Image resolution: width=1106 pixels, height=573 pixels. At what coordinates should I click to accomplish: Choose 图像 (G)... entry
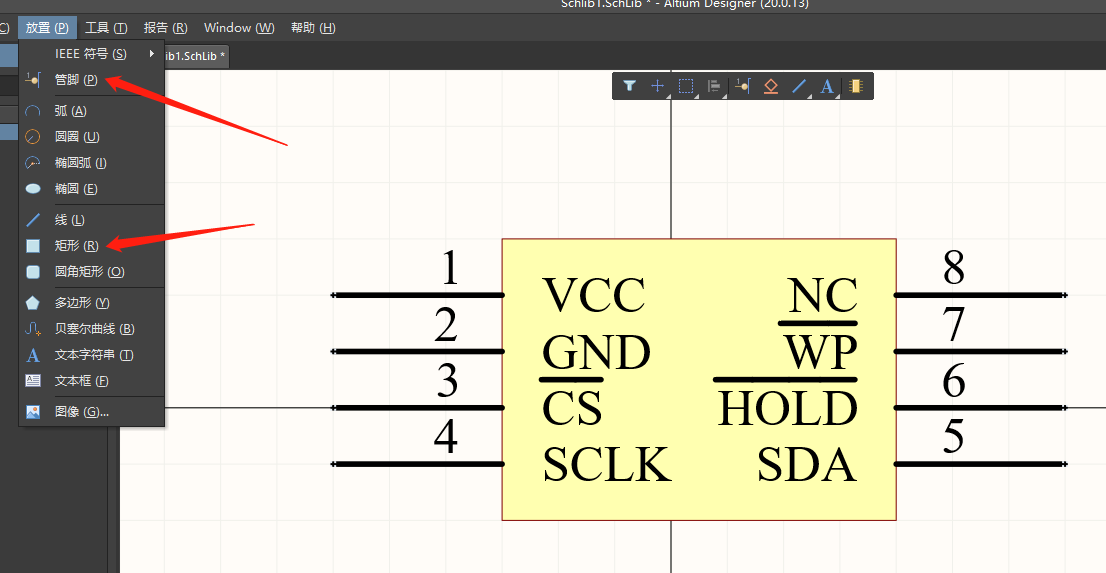click(92, 411)
